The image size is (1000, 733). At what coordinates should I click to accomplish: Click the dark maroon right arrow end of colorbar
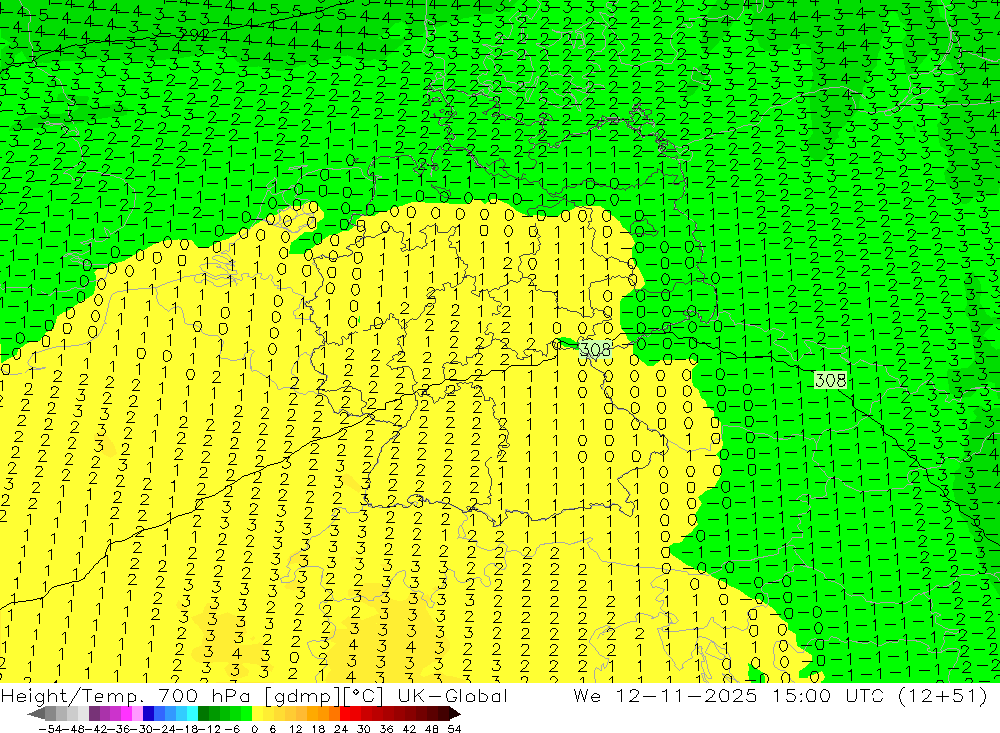[453, 713]
